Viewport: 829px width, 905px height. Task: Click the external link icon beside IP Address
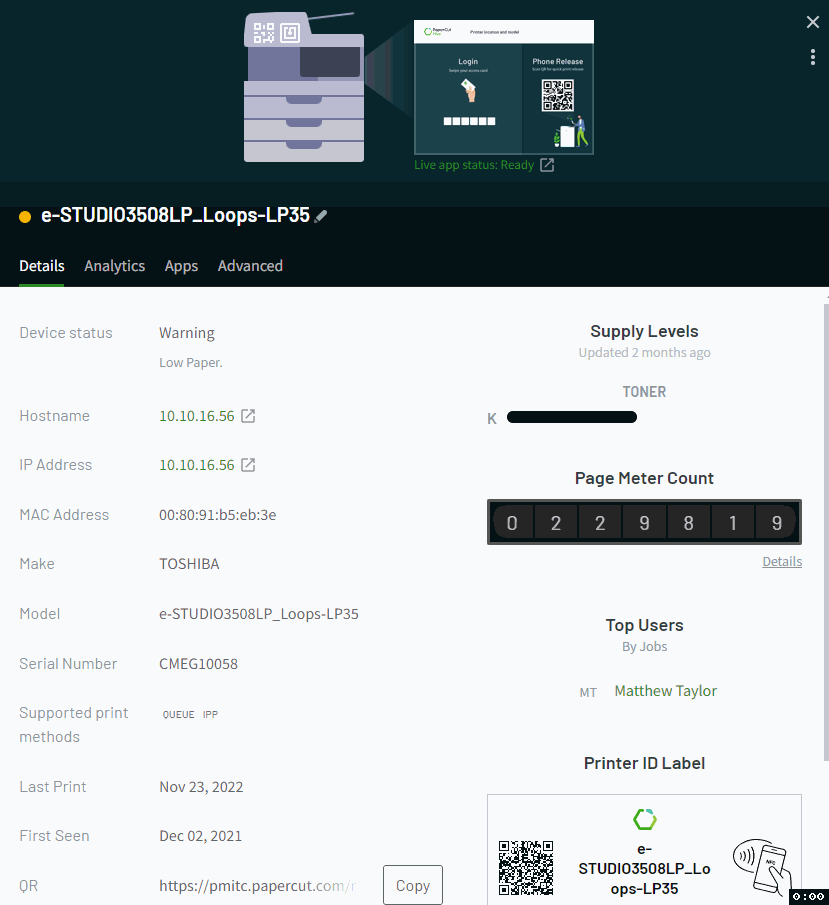tap(246, 464)
